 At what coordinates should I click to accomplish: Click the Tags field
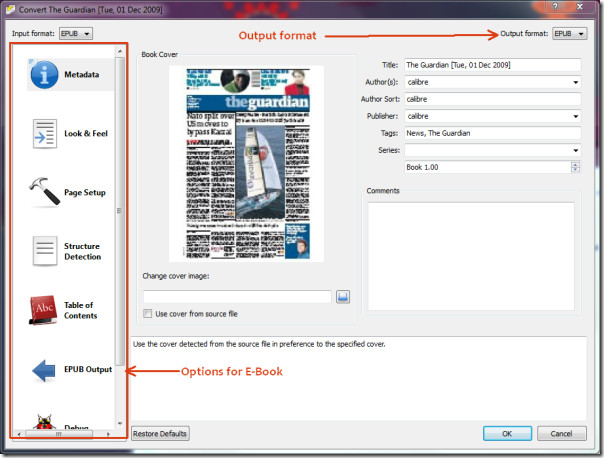tap(492, 133)
